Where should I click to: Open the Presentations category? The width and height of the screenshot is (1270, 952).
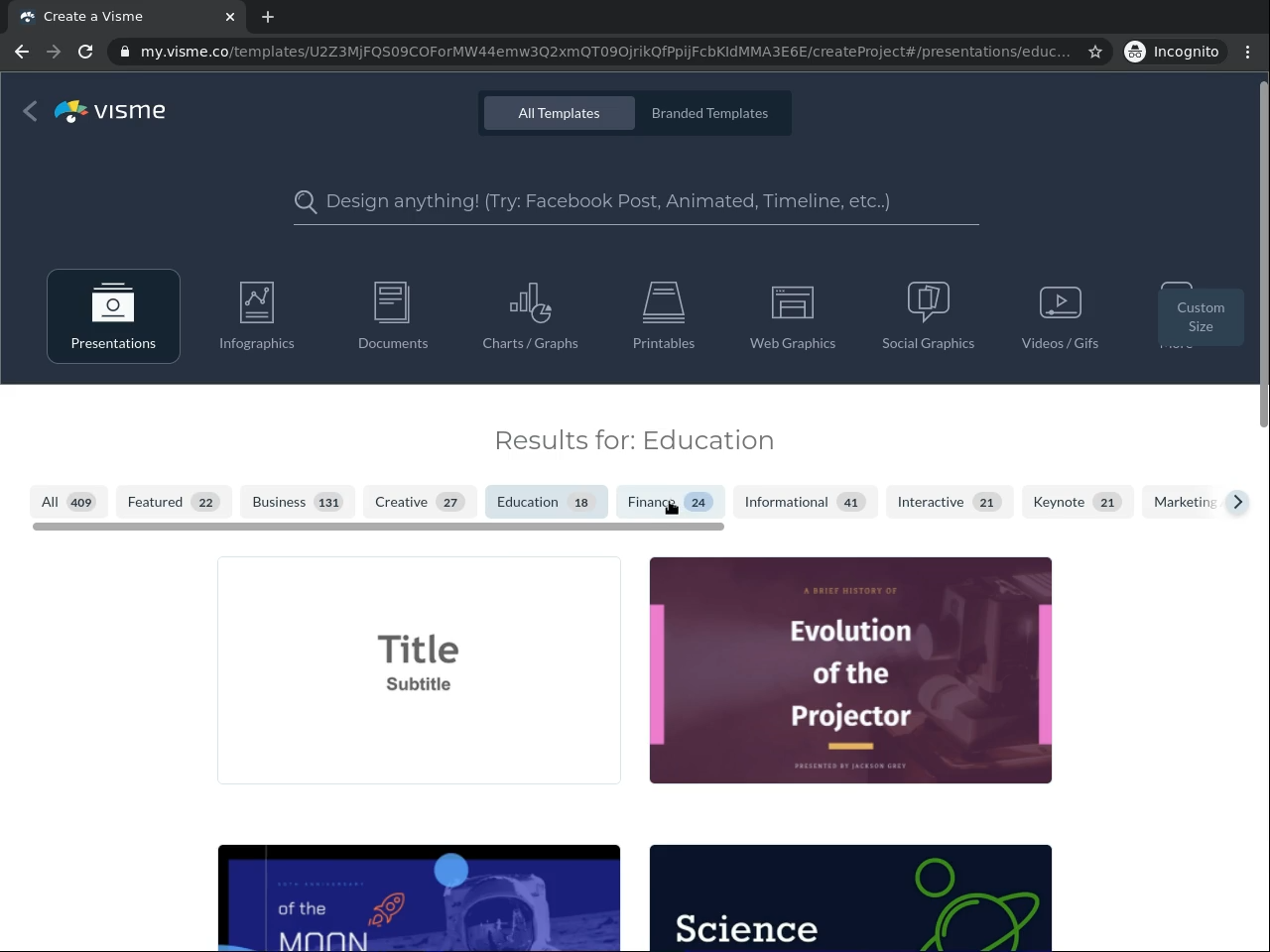click(113, 316)
